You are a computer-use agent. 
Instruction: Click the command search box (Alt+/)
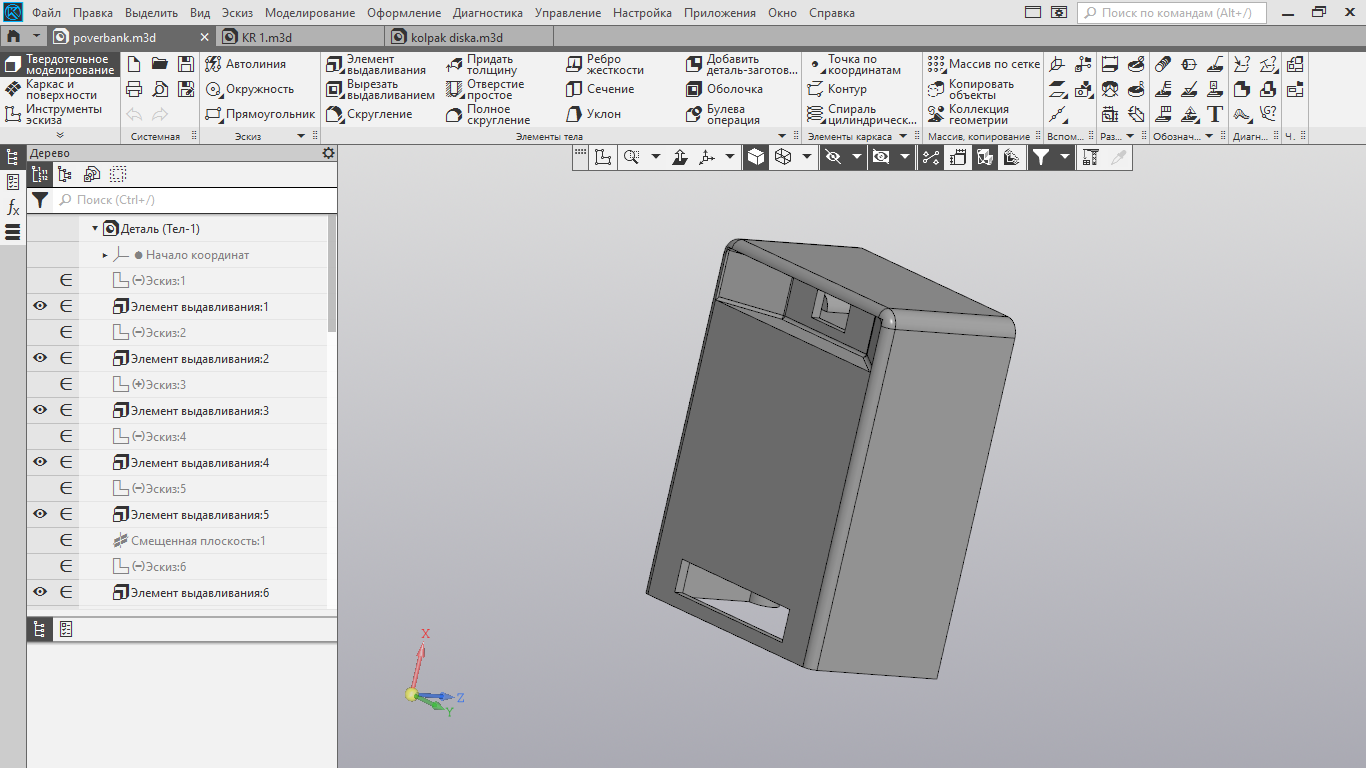coord(1171,13)
